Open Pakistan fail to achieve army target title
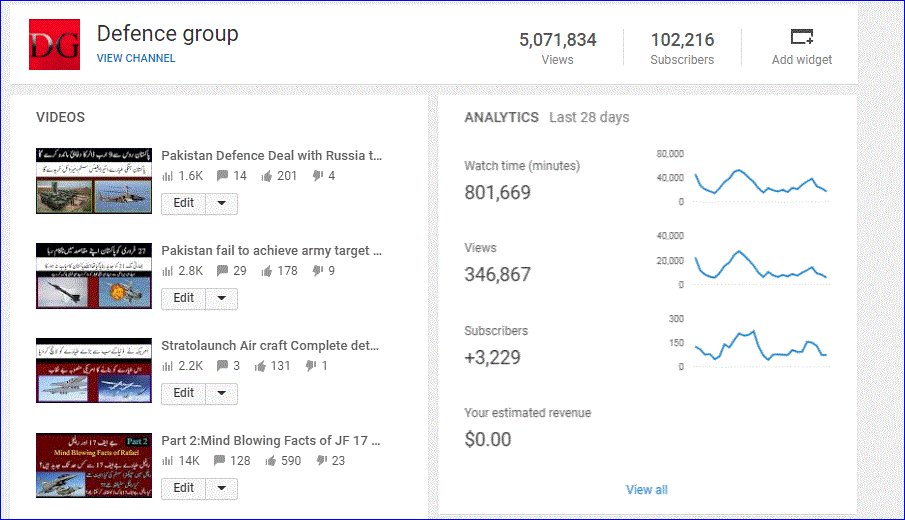The width and height of the screenshot is (905, 520). coord(271,250)
